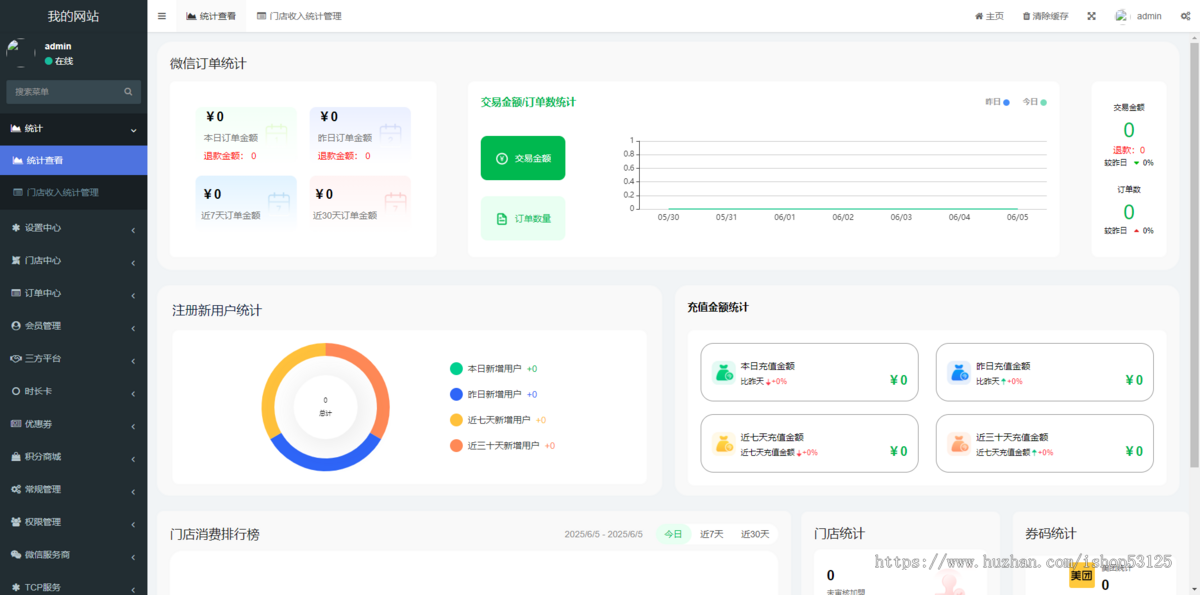Viewport: 1200px width, 595px height.
Task: Toggle 近七天新增用户 legend yellow dot
Action: coord(456,420)
